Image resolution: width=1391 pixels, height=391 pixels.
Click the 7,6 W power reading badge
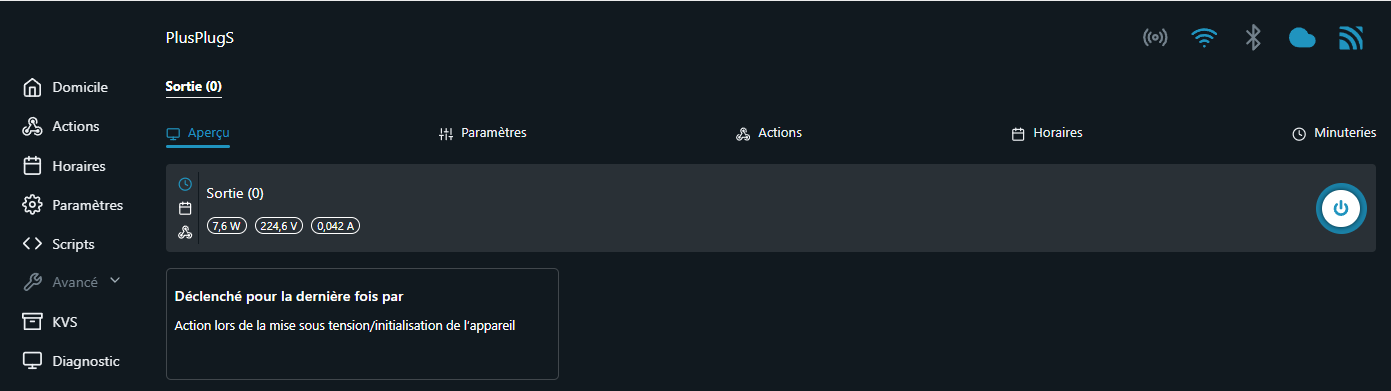pos(228,226)
